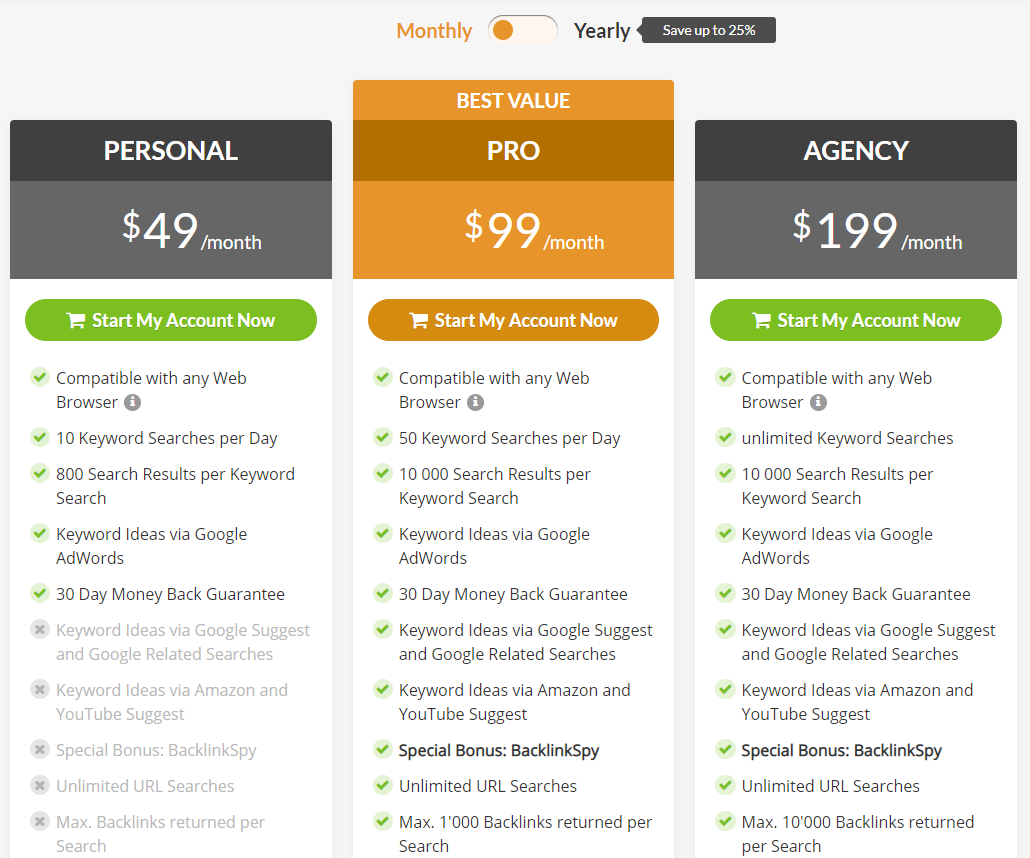Select the Monthly billing label
The width and height of the screenshot is (1030, 858).
pos(434,31)
